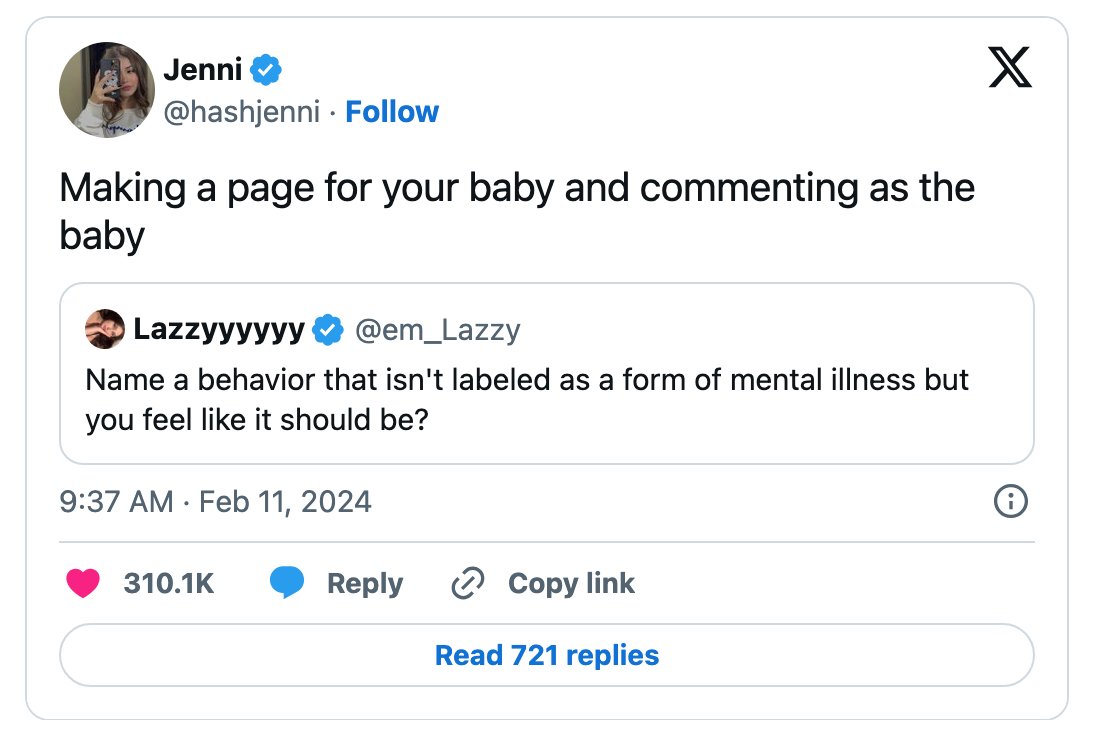
Task: Click the Lazzyyyyyy display name
Action: (219, 329)
